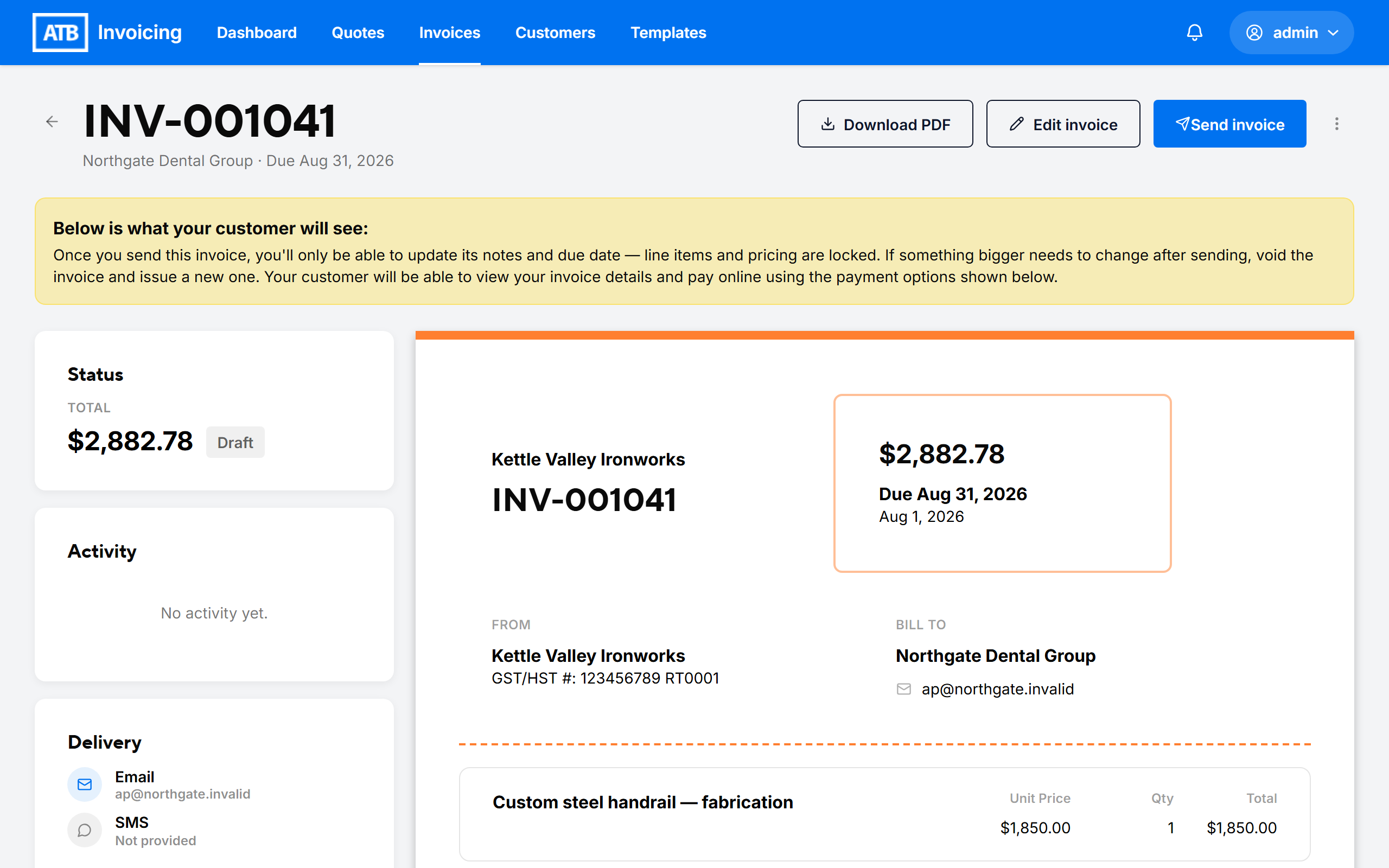Click the quantity value 1 in the line item
This screenshot has width=1389, height=868.
click(x=1170, y=828)
